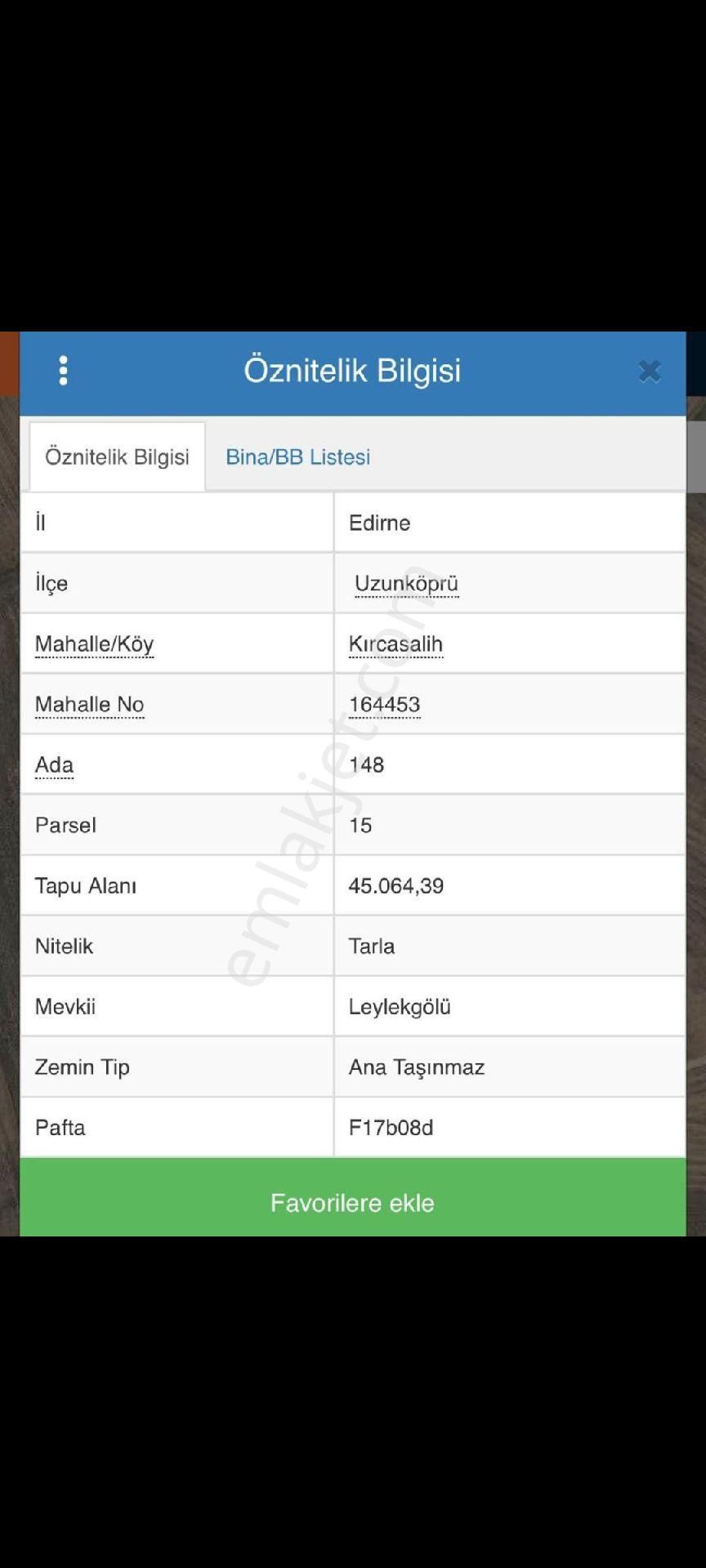Screen dimensions: 706x1568
Task: Click the dialog title Öznitelik Bilgisi header
Action: pos(352,370)
